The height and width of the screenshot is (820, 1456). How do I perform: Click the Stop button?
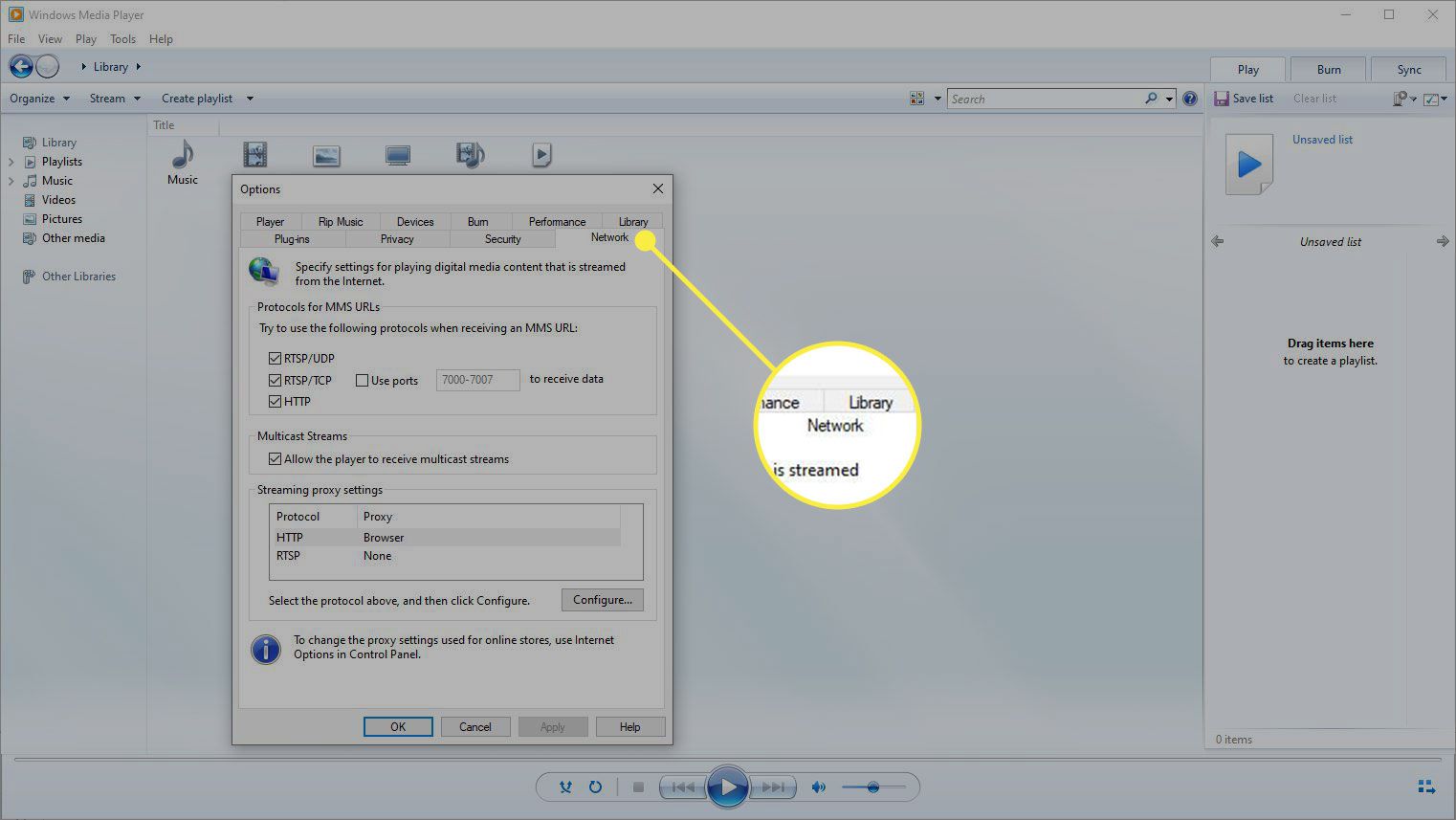[638, 787]
